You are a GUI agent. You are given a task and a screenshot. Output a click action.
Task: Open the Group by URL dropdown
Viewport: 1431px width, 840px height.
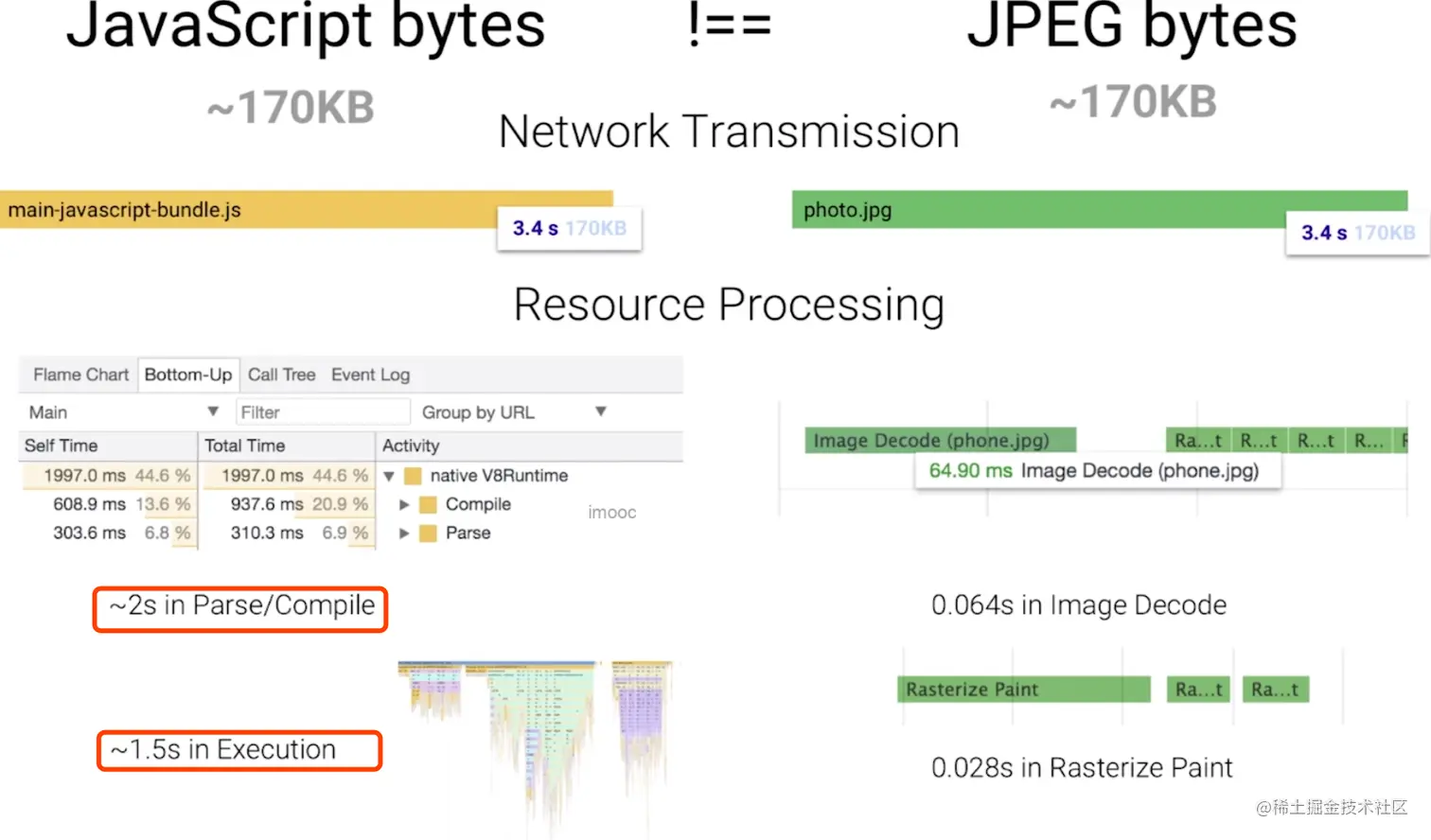point(513,412)
